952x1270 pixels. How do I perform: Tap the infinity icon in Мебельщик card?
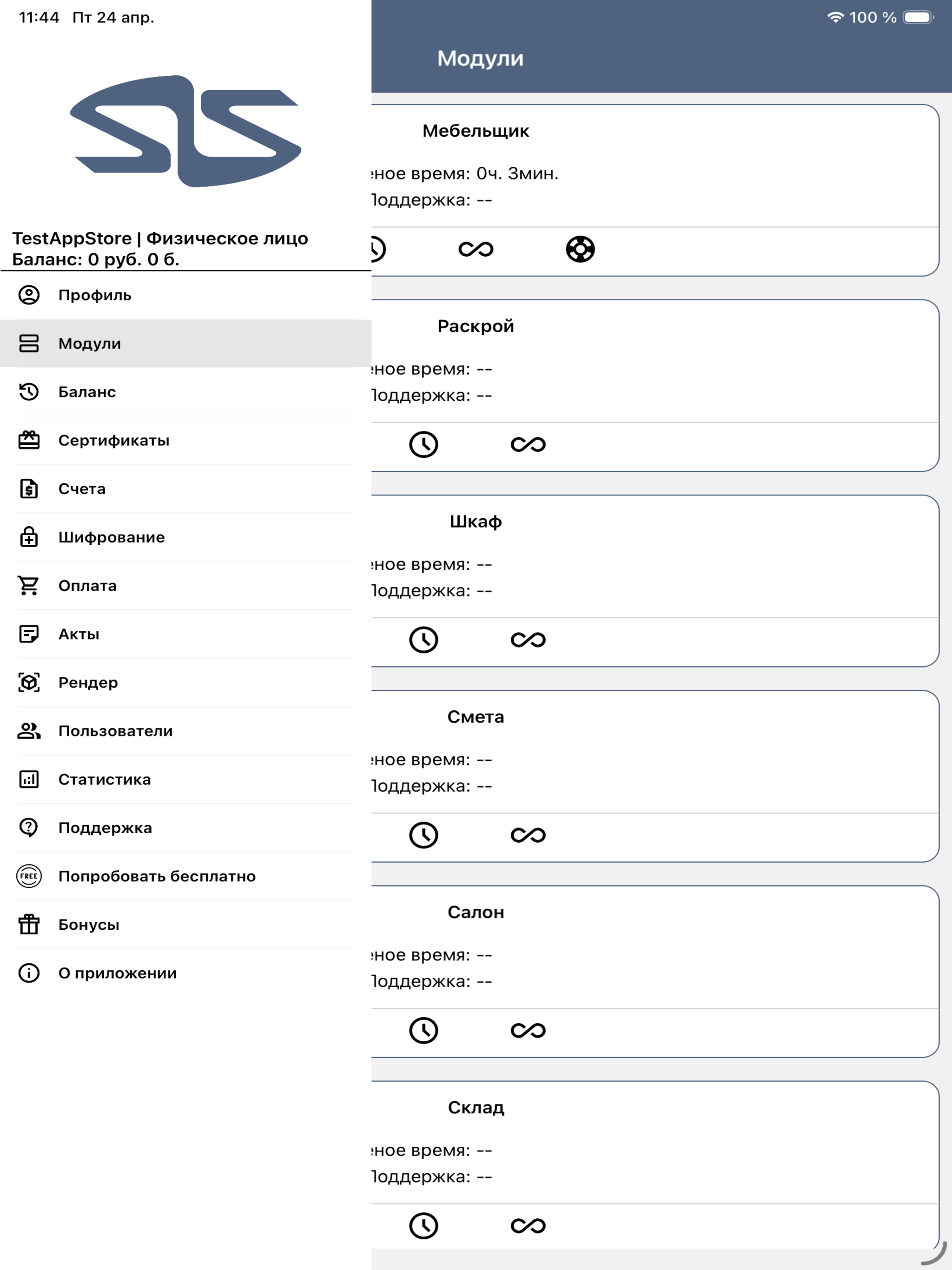476,249
